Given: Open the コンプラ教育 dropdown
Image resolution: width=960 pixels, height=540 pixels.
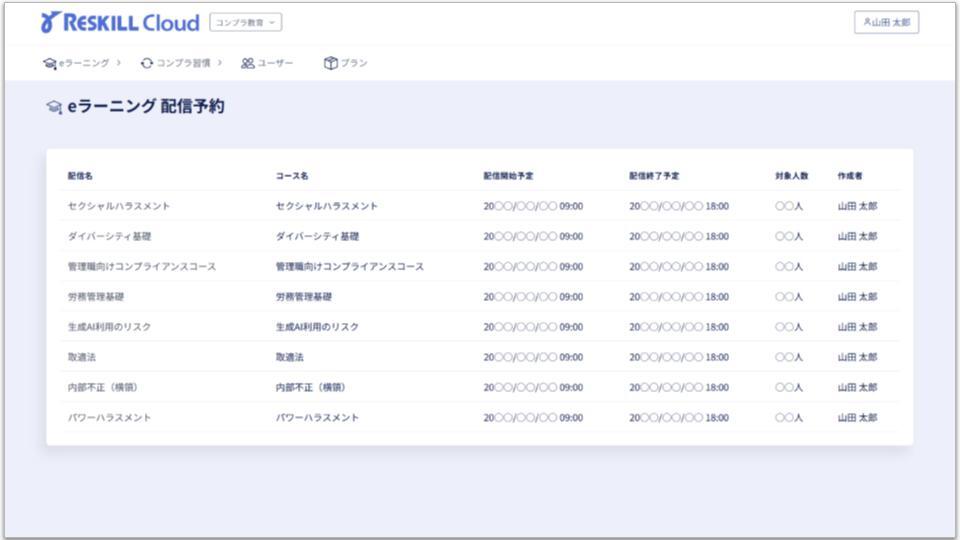Looking at the screenshot, I should [x=246, y=23].
